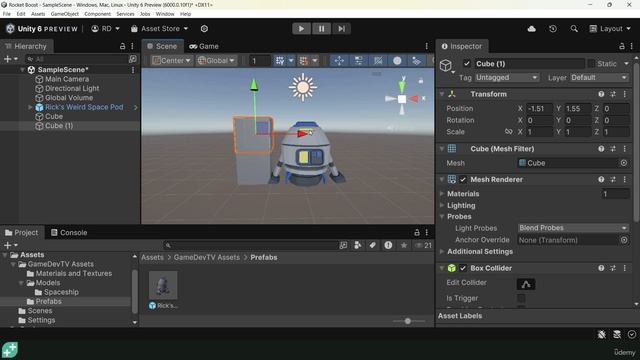Open the Window menu
Screen dimensions: 640x360
click(x=165, y=14)
